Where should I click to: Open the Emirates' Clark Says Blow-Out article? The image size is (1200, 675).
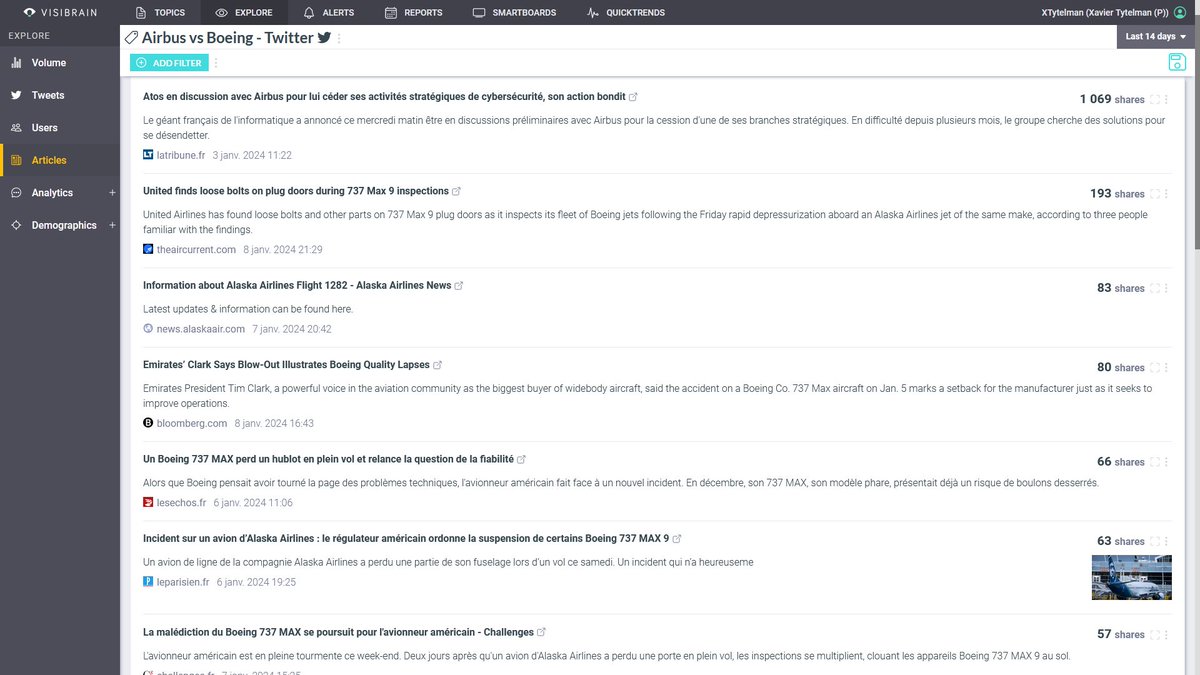(286, 365)
